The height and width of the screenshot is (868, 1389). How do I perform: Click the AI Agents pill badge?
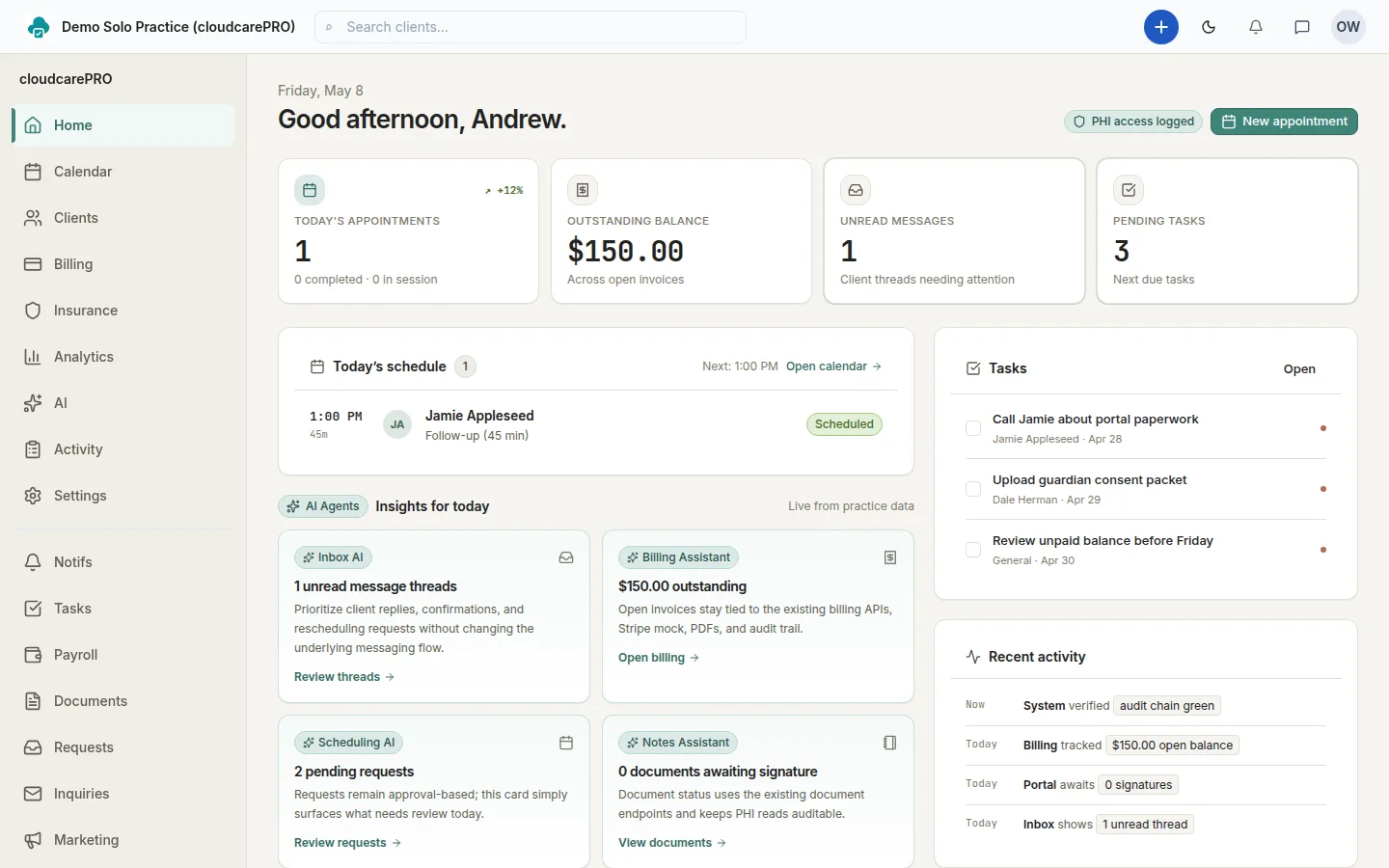[x=323, y=506]
